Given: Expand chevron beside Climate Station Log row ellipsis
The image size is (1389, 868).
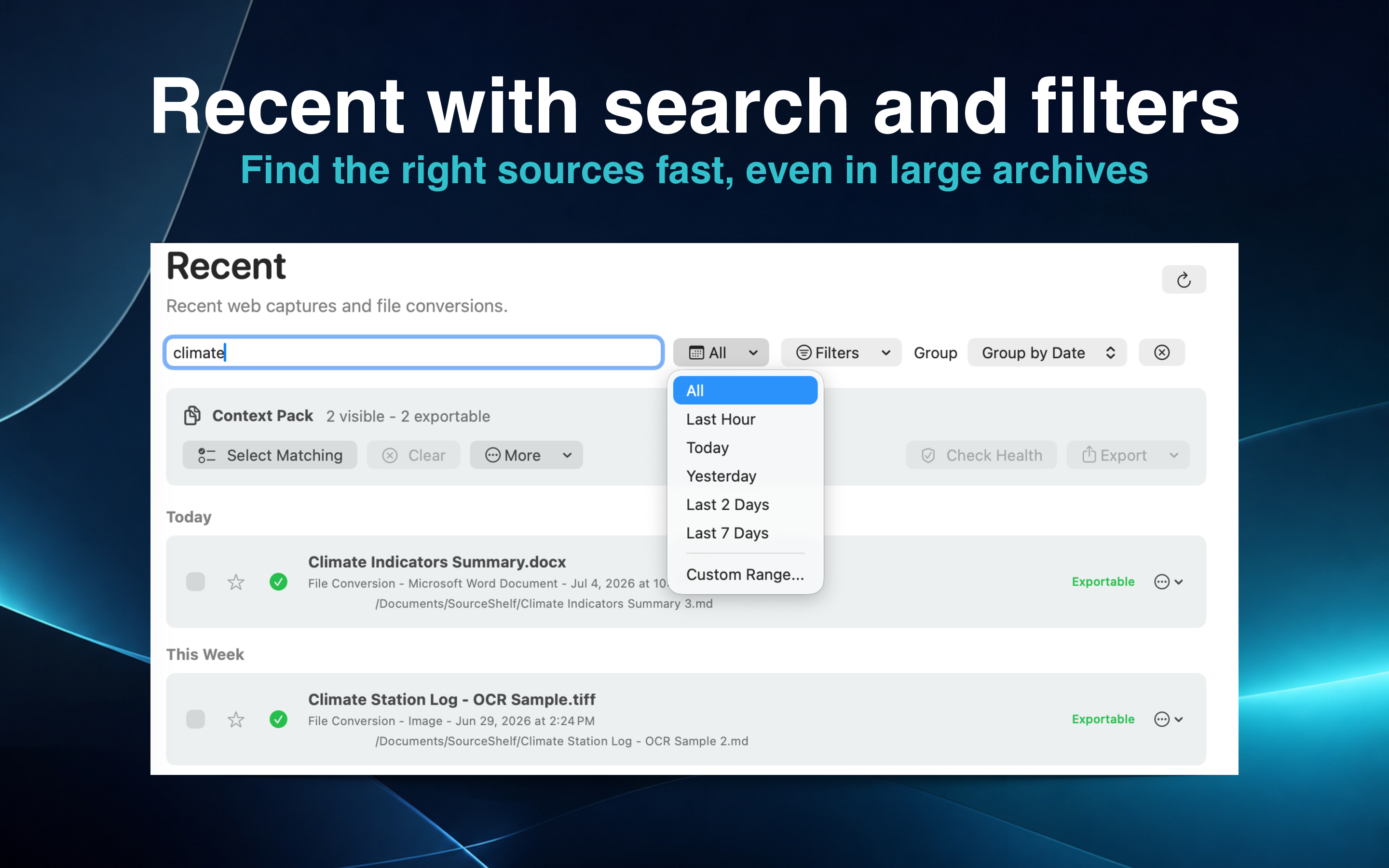Looking at the screenshot, I should coord(1178,719).
